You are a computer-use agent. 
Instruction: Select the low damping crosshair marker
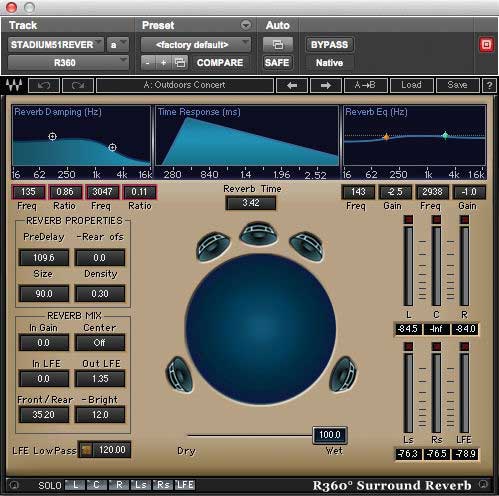tap(52, 136)
